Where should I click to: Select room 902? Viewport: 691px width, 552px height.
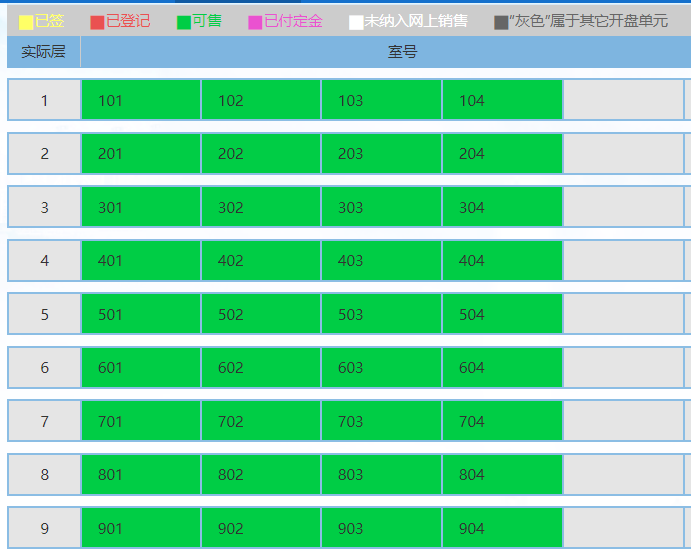pyautogui.click(x=261, y=528)
